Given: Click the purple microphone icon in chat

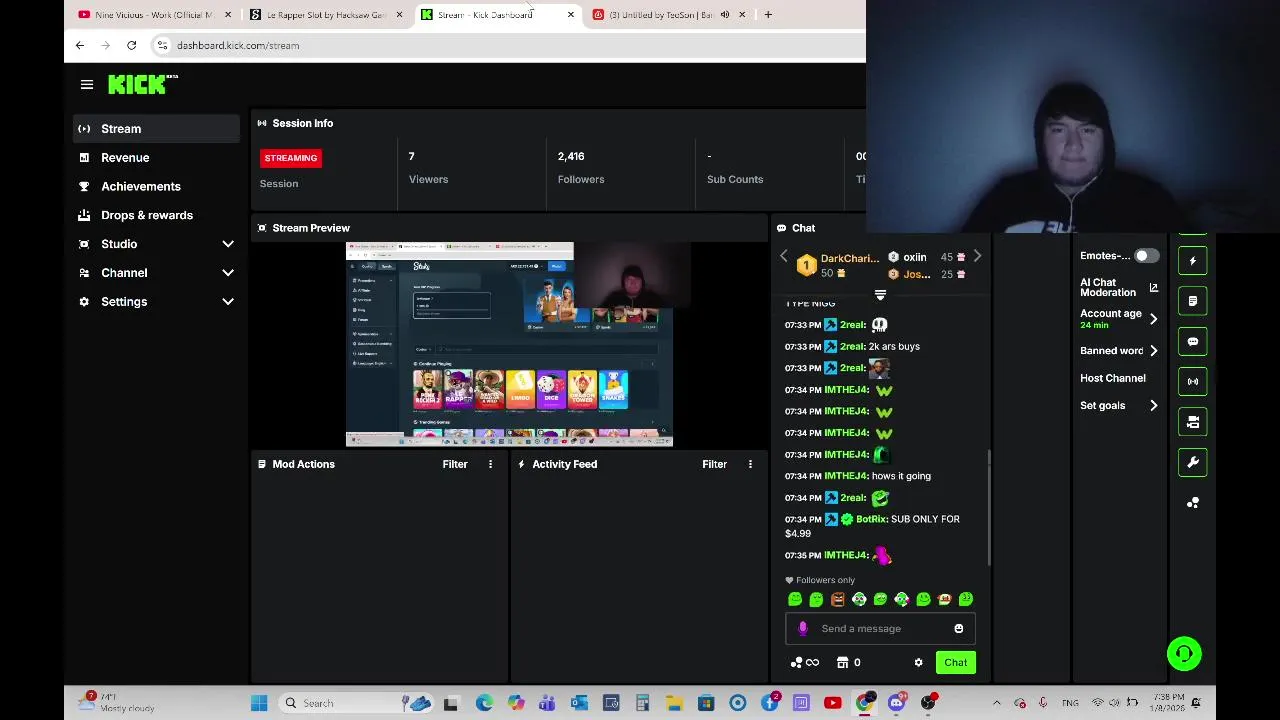Looking at the screenshot, I should tap(803, 629).
